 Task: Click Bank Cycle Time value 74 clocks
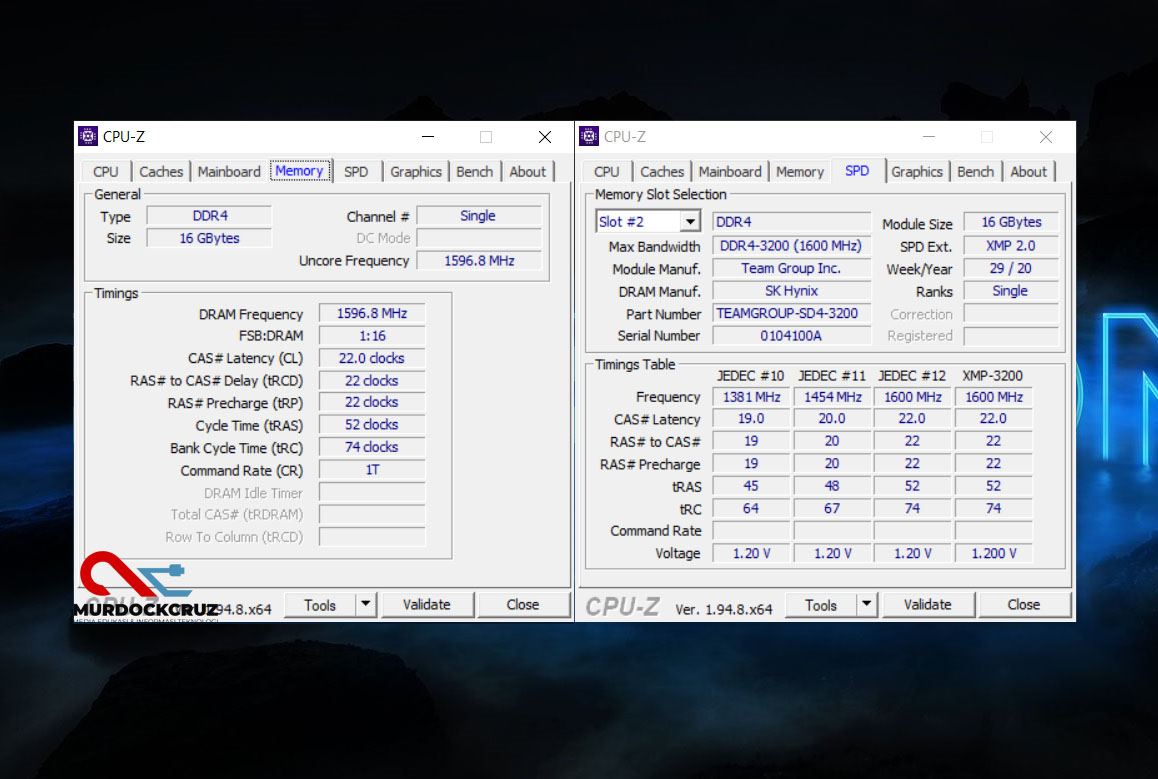coord(372,447)
